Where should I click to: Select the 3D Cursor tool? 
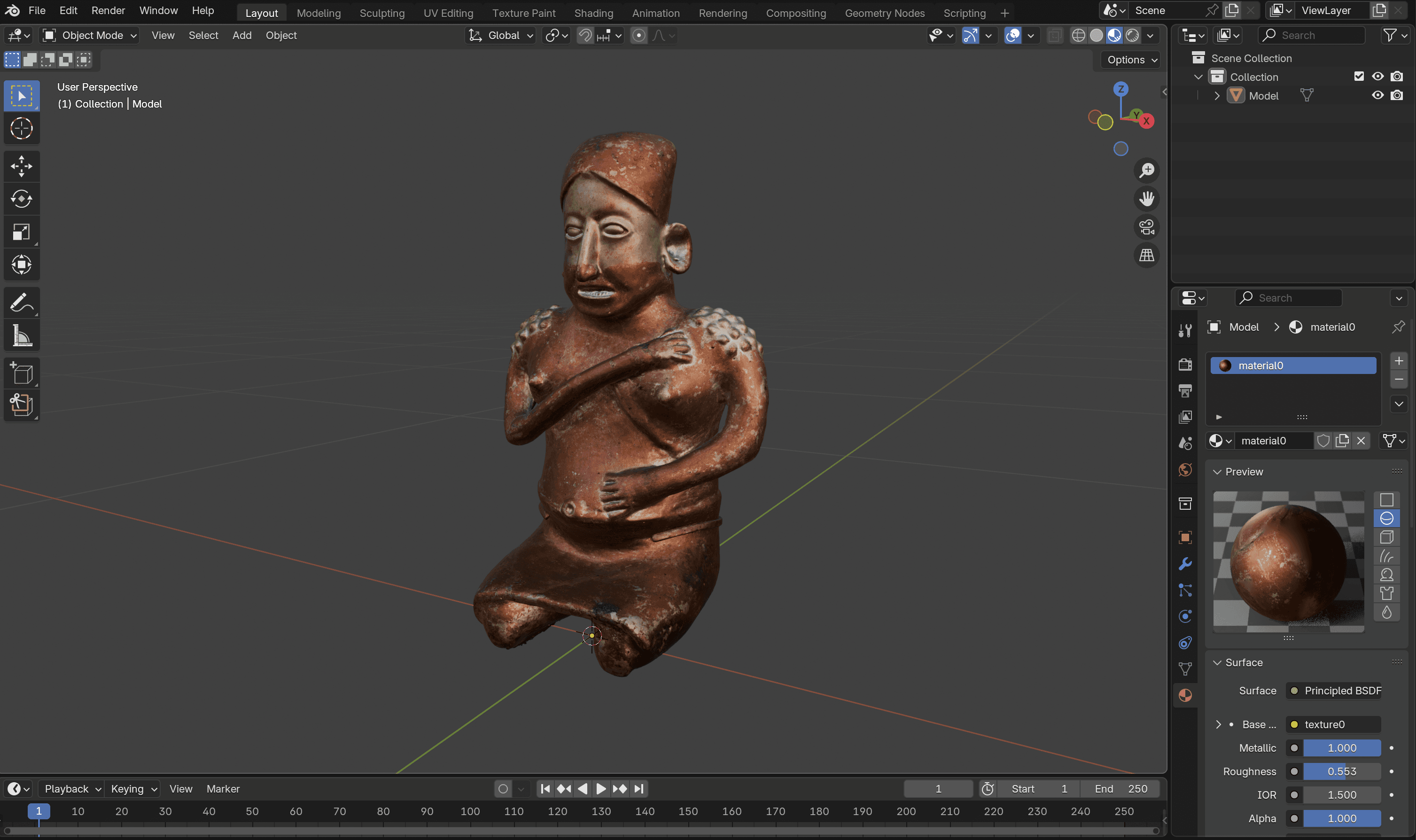point(22,129)
